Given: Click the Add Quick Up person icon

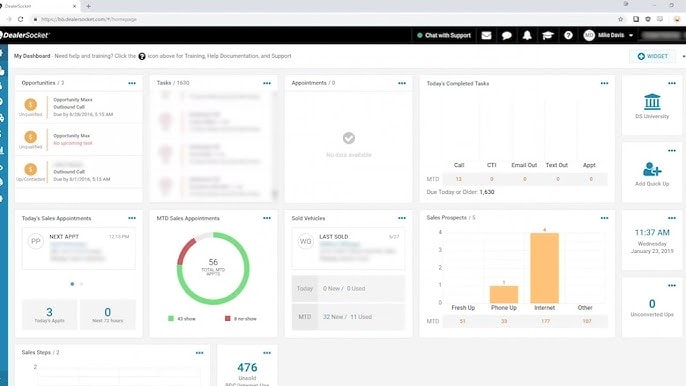Looking at the screenshot, I should click(652, 169).
